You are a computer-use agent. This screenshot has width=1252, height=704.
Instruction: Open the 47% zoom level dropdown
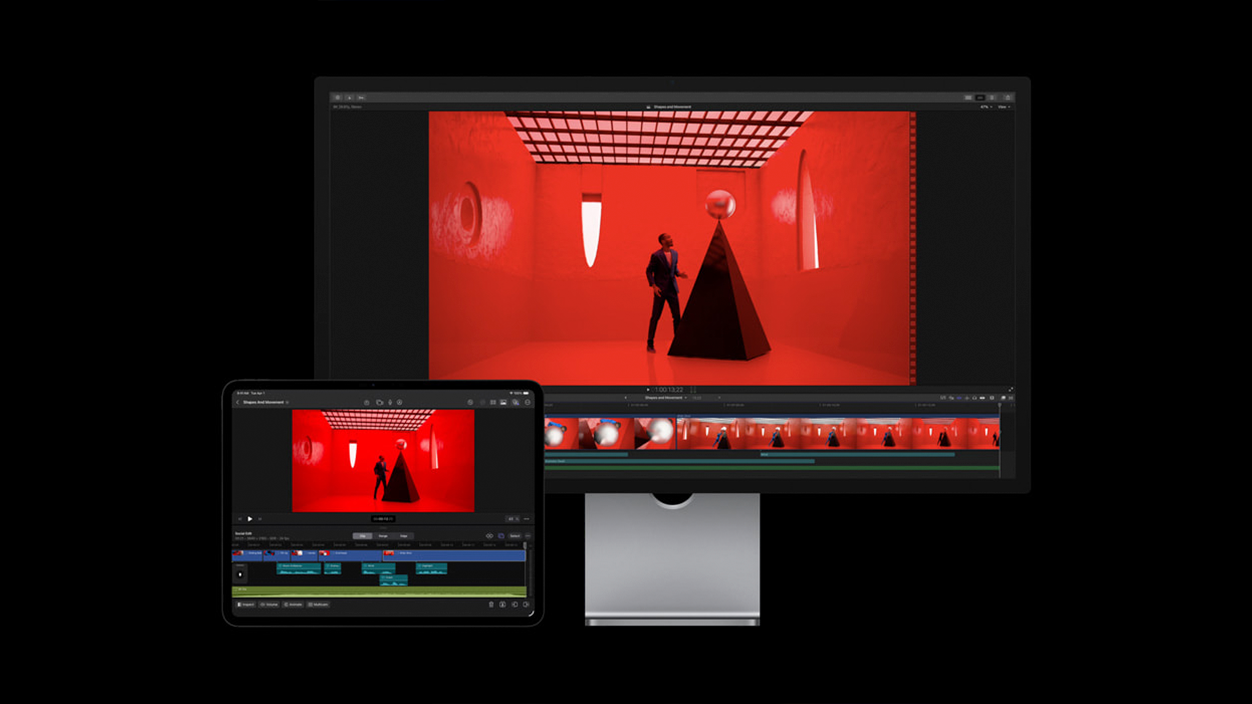point(986,105)
